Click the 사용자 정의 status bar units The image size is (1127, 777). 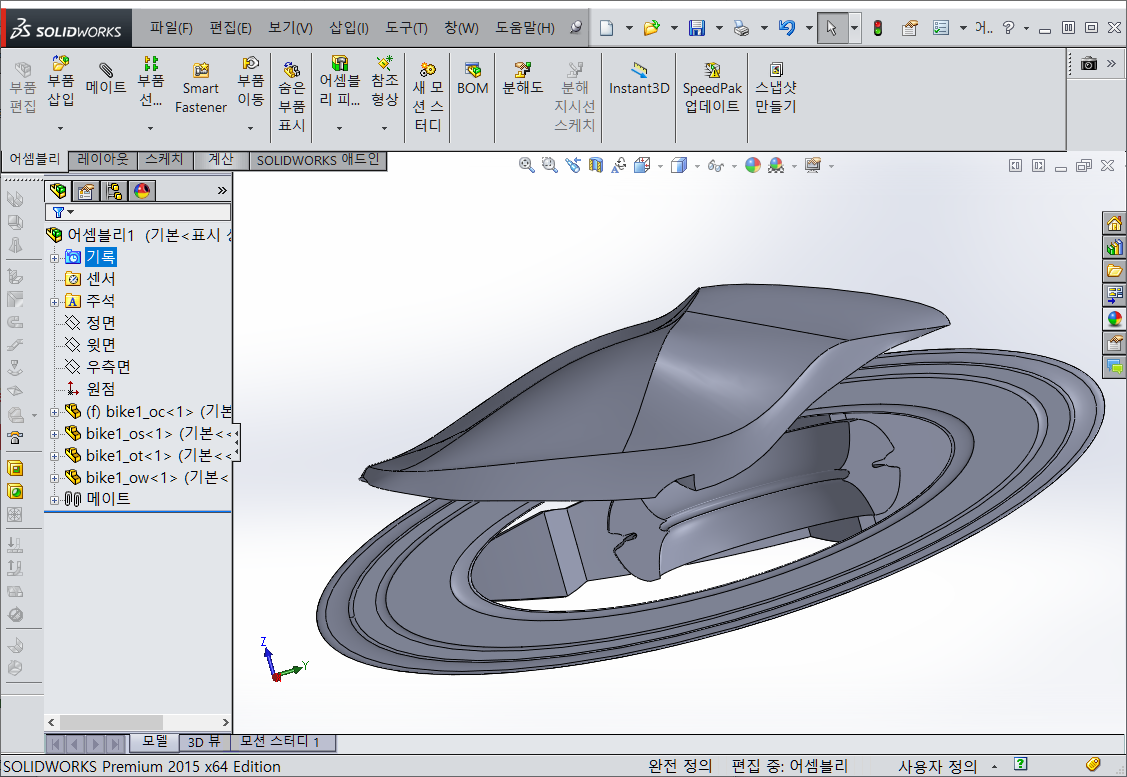[937, 766]
